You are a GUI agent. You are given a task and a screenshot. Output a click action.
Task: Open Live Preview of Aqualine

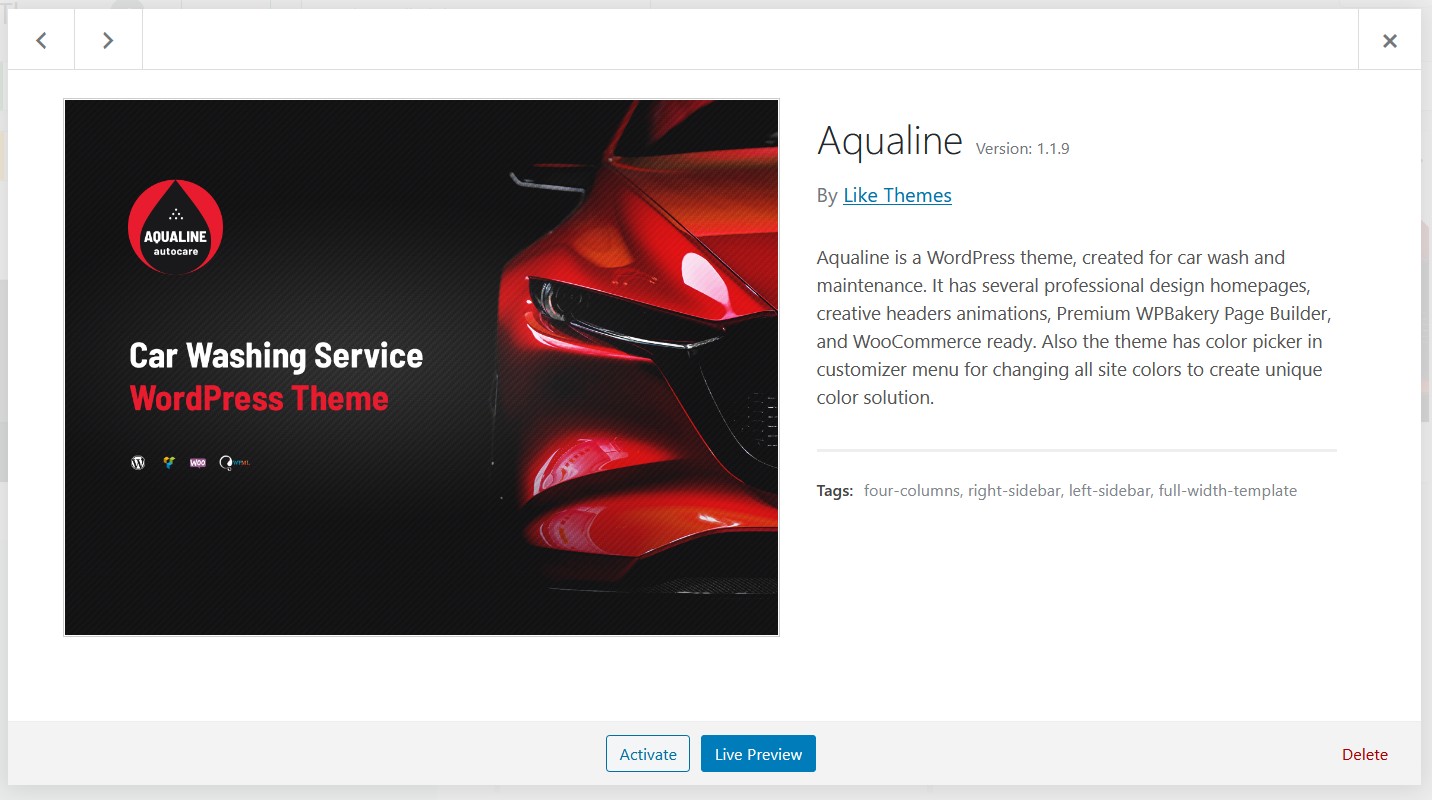tap(758, 754)
